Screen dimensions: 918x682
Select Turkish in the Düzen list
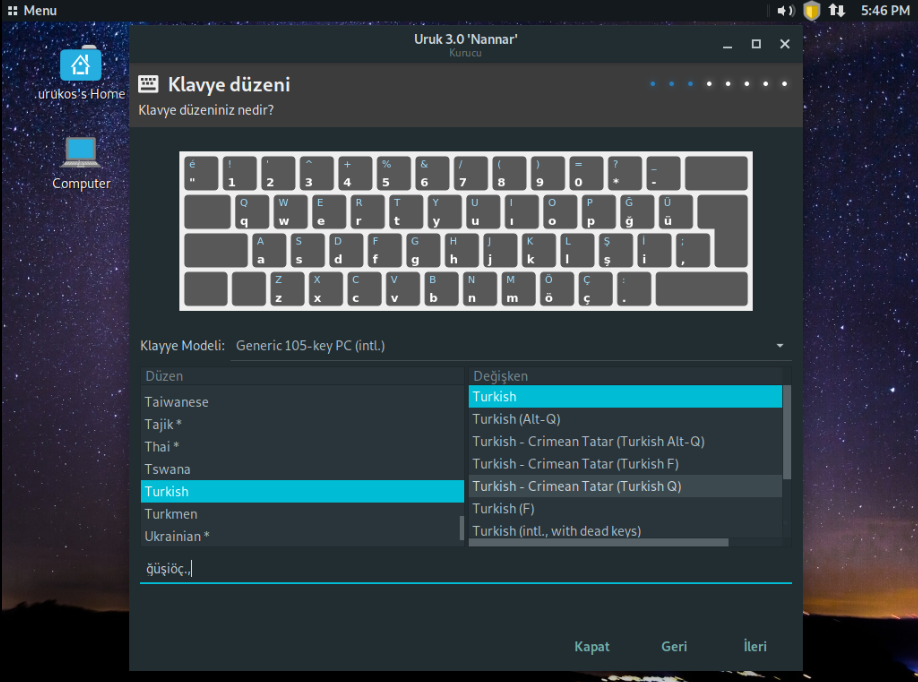[x=302, y=491]
